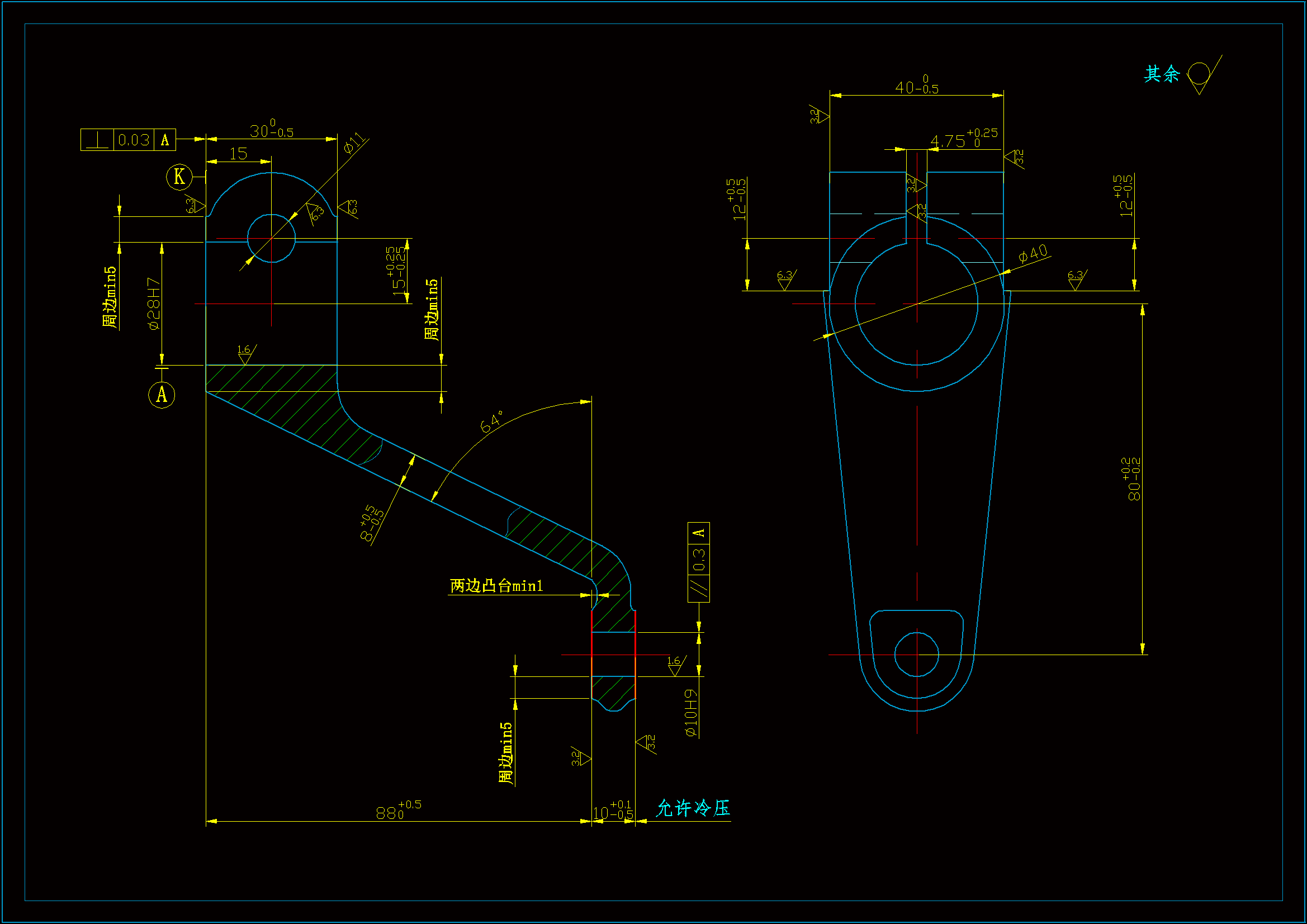
Task: Click the 80 ±0.2 vertical dimension text
Action: coord(1131,479)
